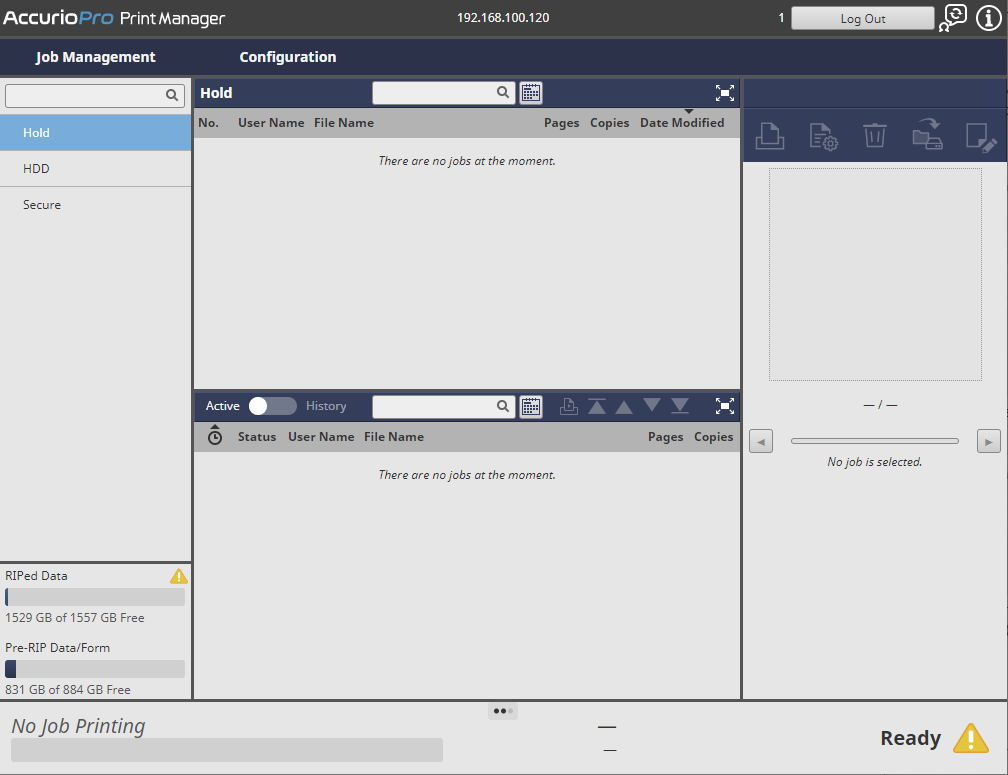This screenshot has height=775, width=1008.
Task: Expand the Hold list to full view
Action: coord(724,93)
